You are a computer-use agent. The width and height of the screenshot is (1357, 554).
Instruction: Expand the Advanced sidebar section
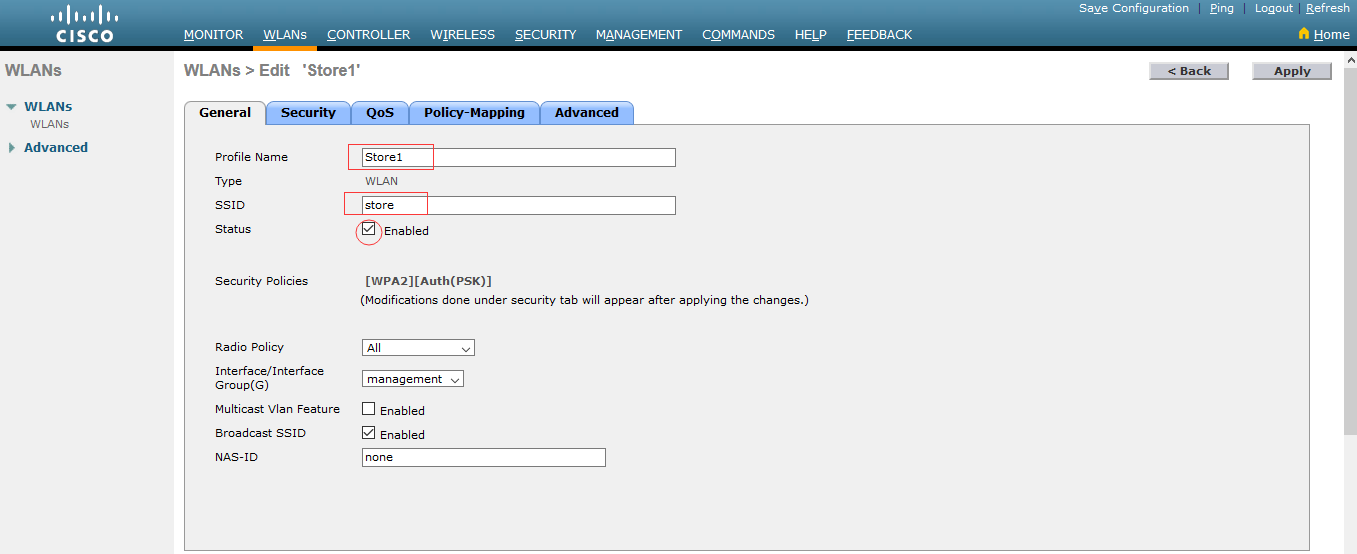point(11,147)
